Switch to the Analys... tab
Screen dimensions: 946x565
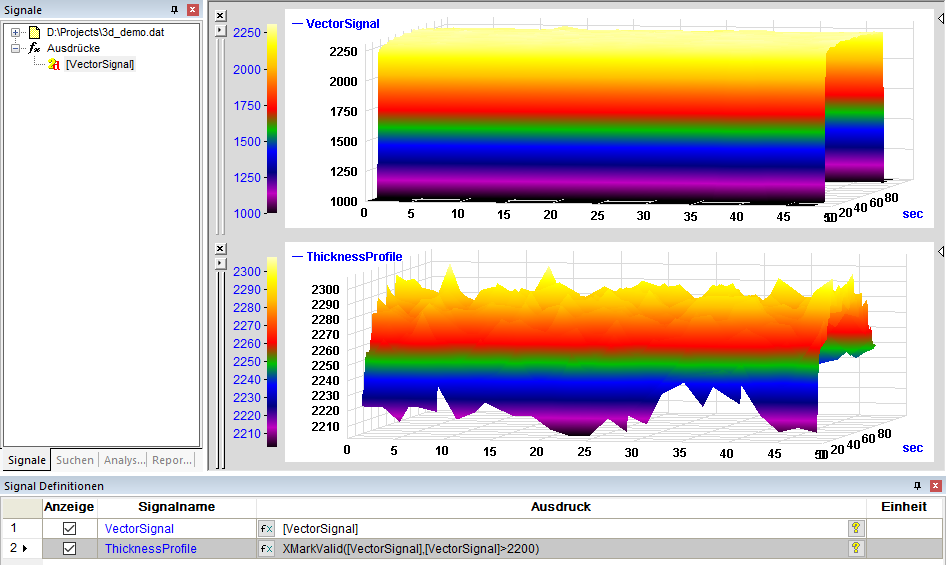point(124,460)
